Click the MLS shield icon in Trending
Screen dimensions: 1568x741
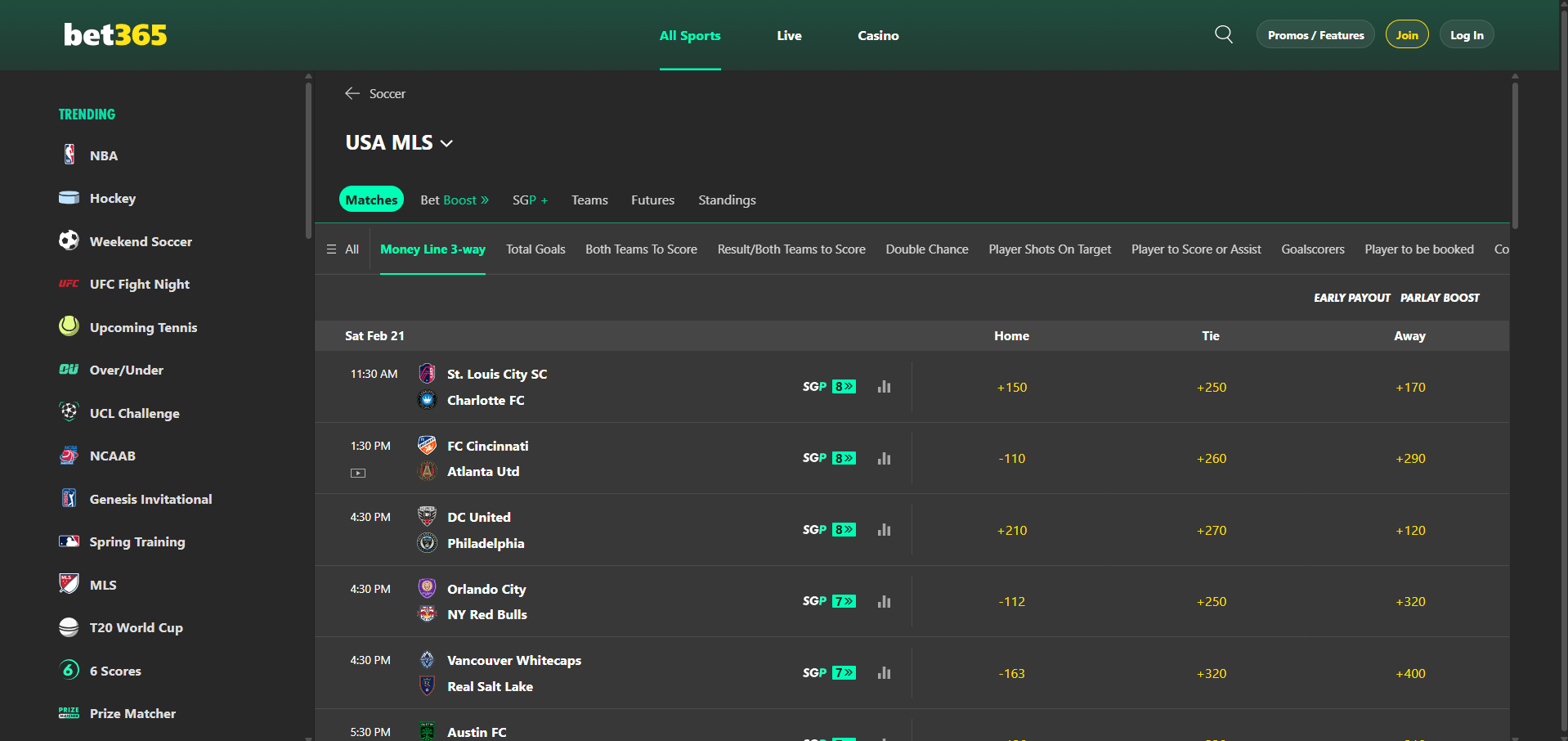coord(69,584)
